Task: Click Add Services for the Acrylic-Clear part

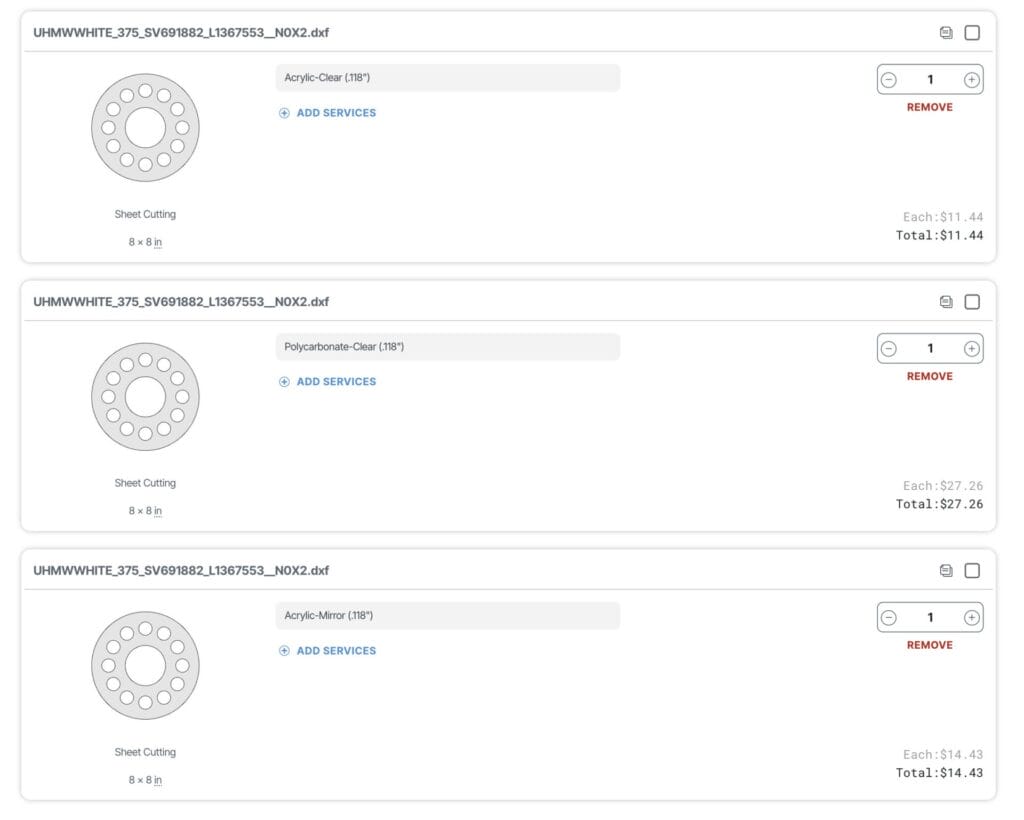Action: [x=336, y=113]
